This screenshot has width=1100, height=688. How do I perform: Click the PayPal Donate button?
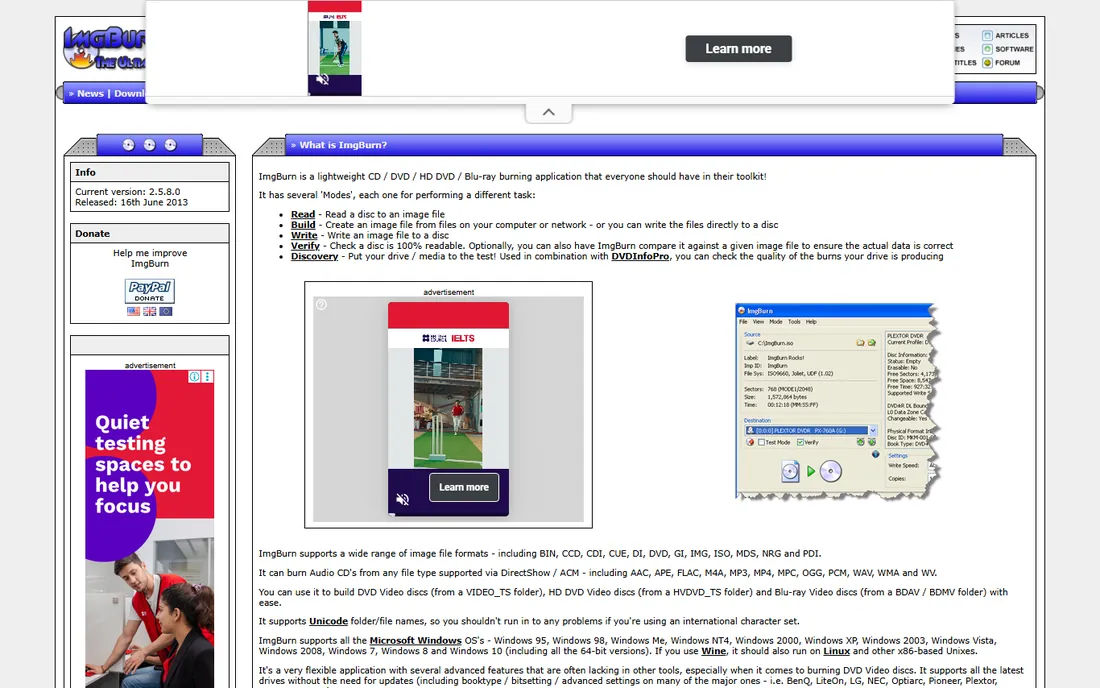coord(149,291)
